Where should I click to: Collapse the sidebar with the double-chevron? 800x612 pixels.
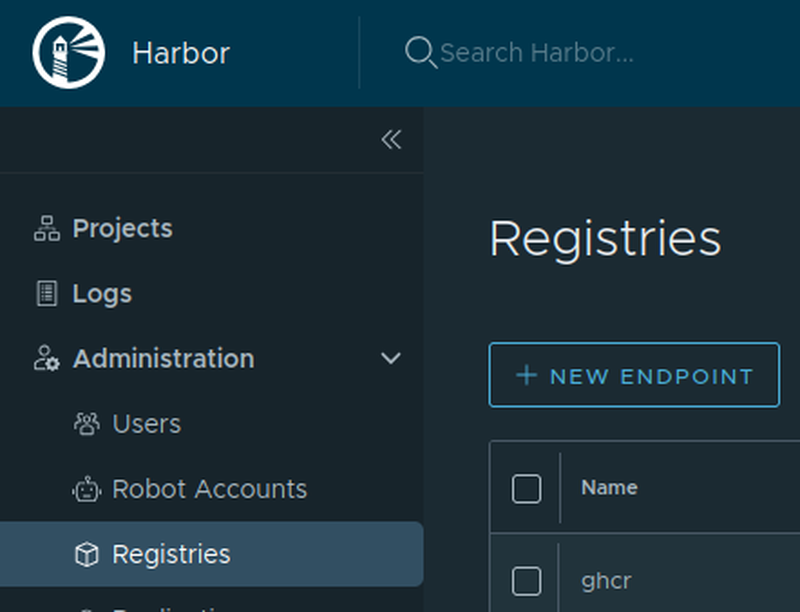(391, 140)
